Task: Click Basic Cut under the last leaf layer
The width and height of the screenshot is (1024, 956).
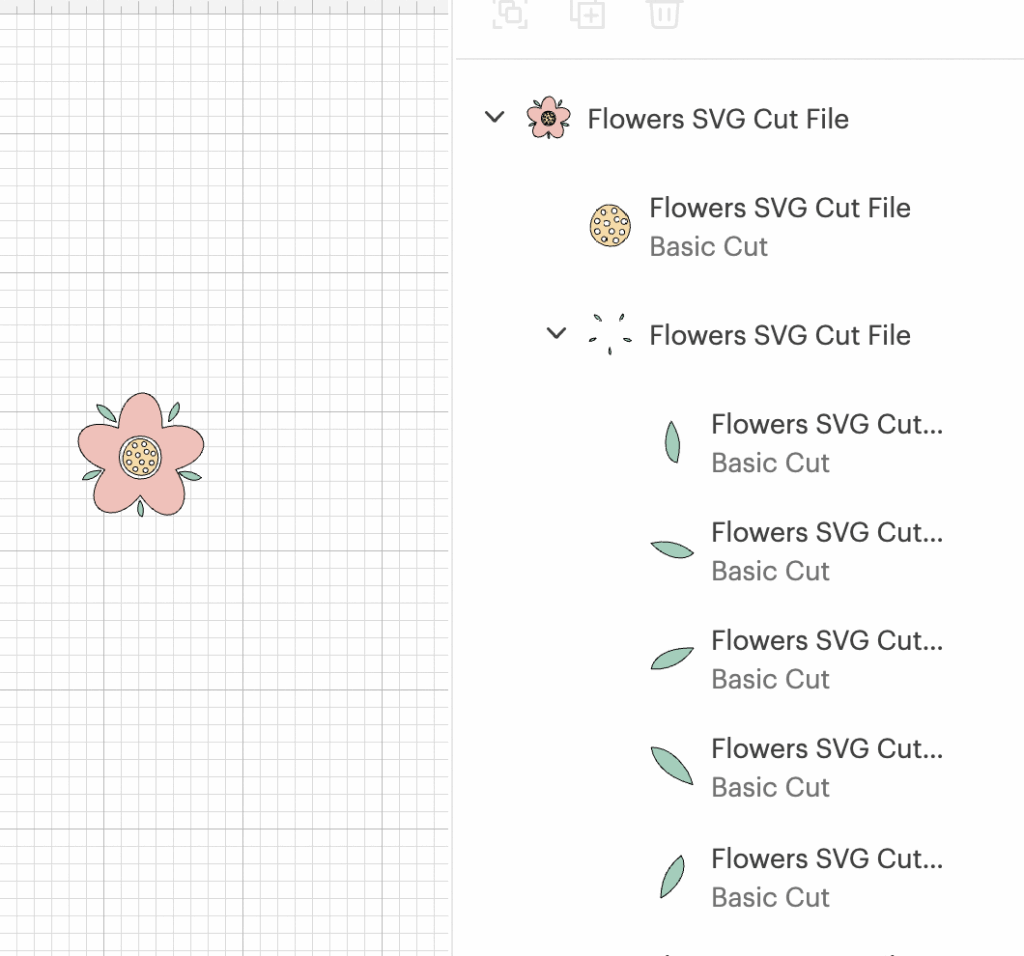Action: (x=770, y=897)
